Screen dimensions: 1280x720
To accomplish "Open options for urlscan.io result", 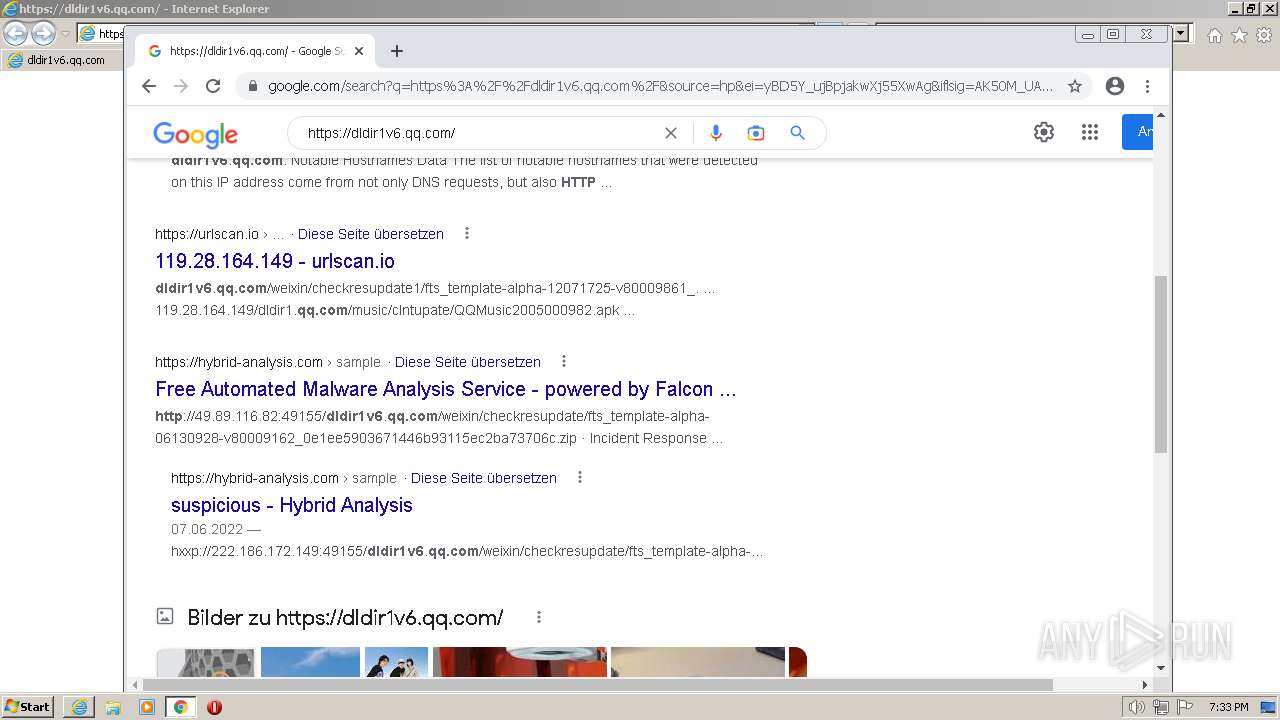I will point(467,234).
